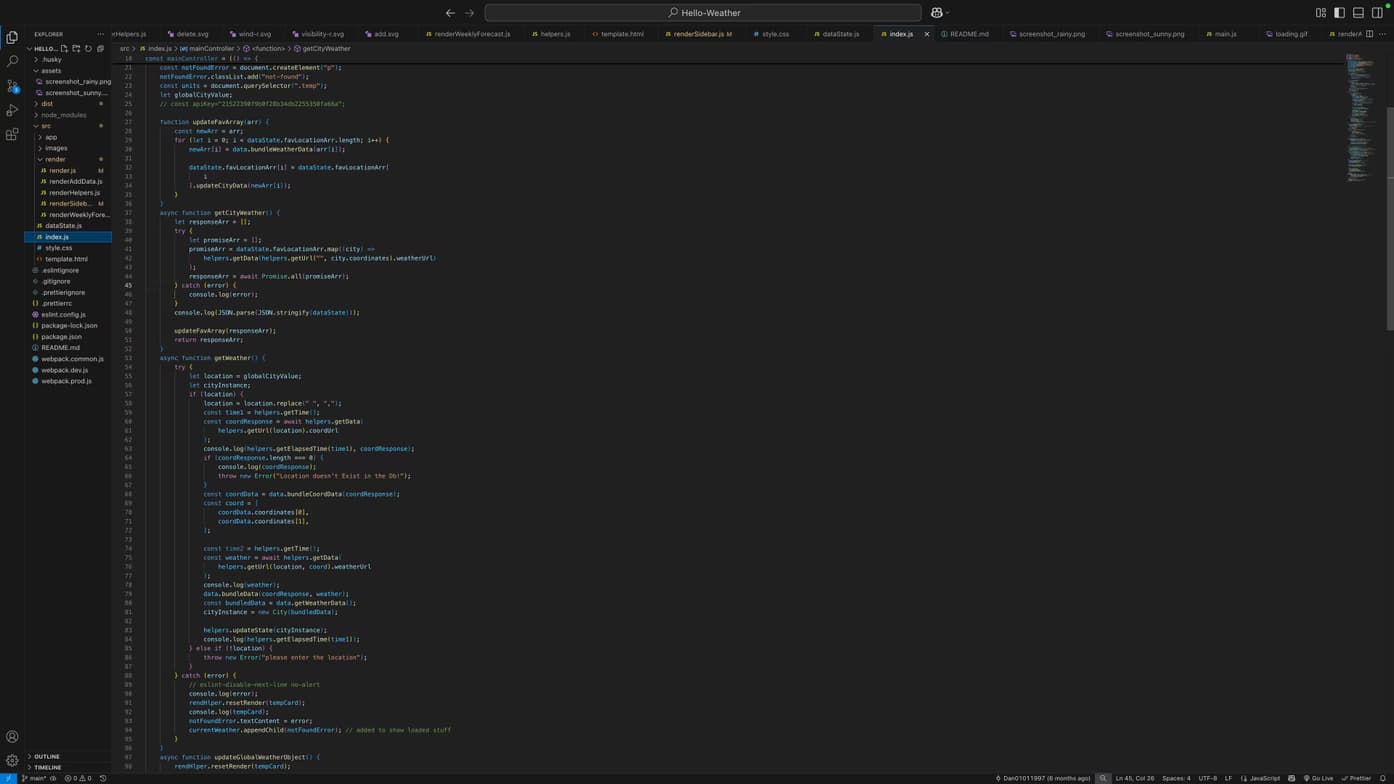Switch to the style.css tab
The height and width of the screenshot is (784, 1394).
[x=775, y=34]
